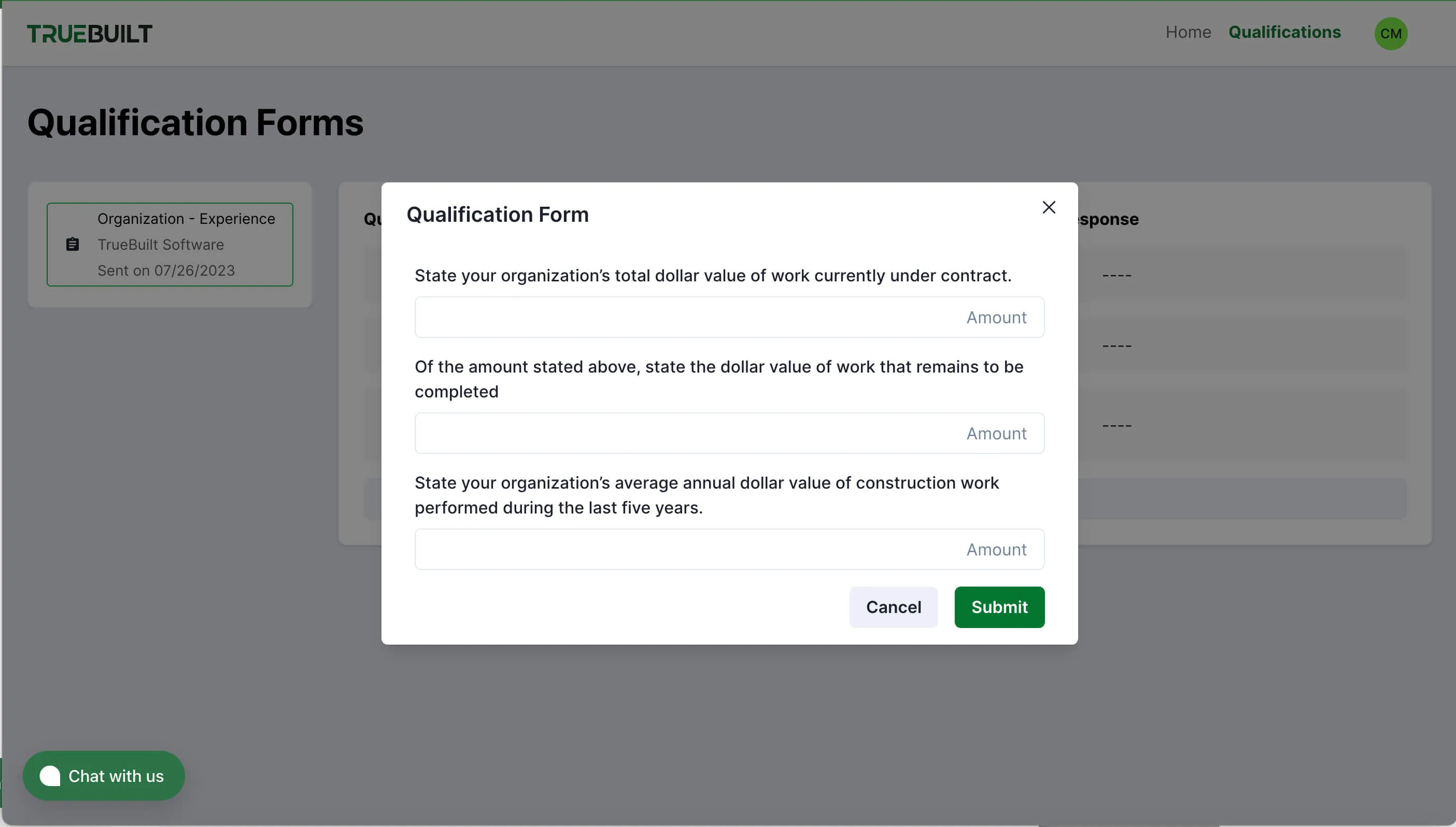Viewport: 1456px width, 827px height.
Task: Click the clipboard icon in form card
Action: pos(72,244)
